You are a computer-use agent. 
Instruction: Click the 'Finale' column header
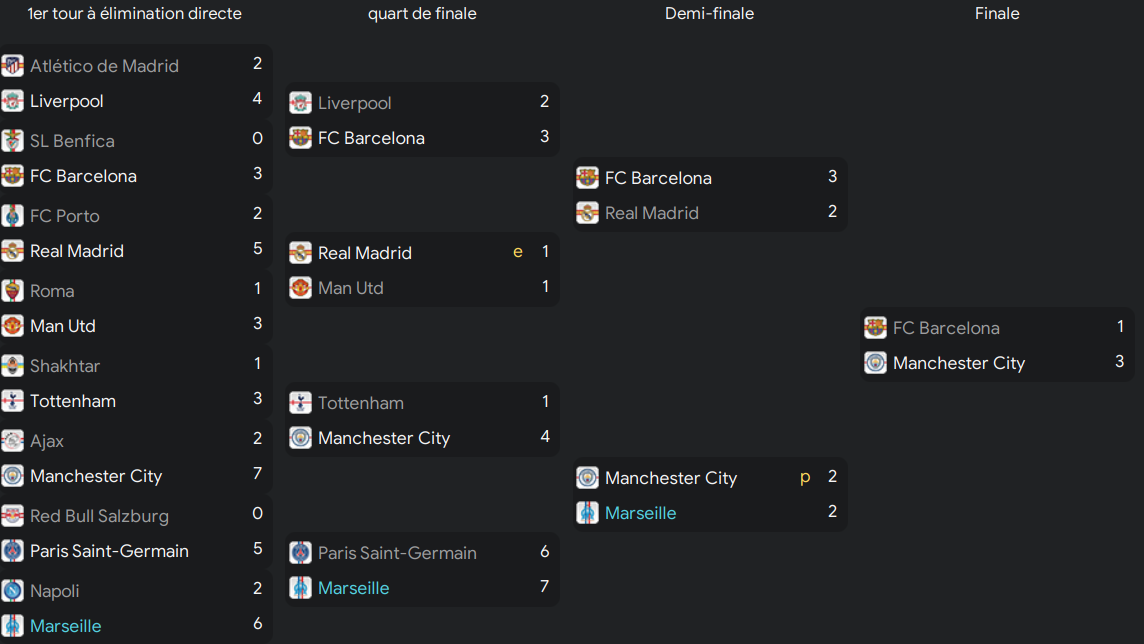coord(997,13)
